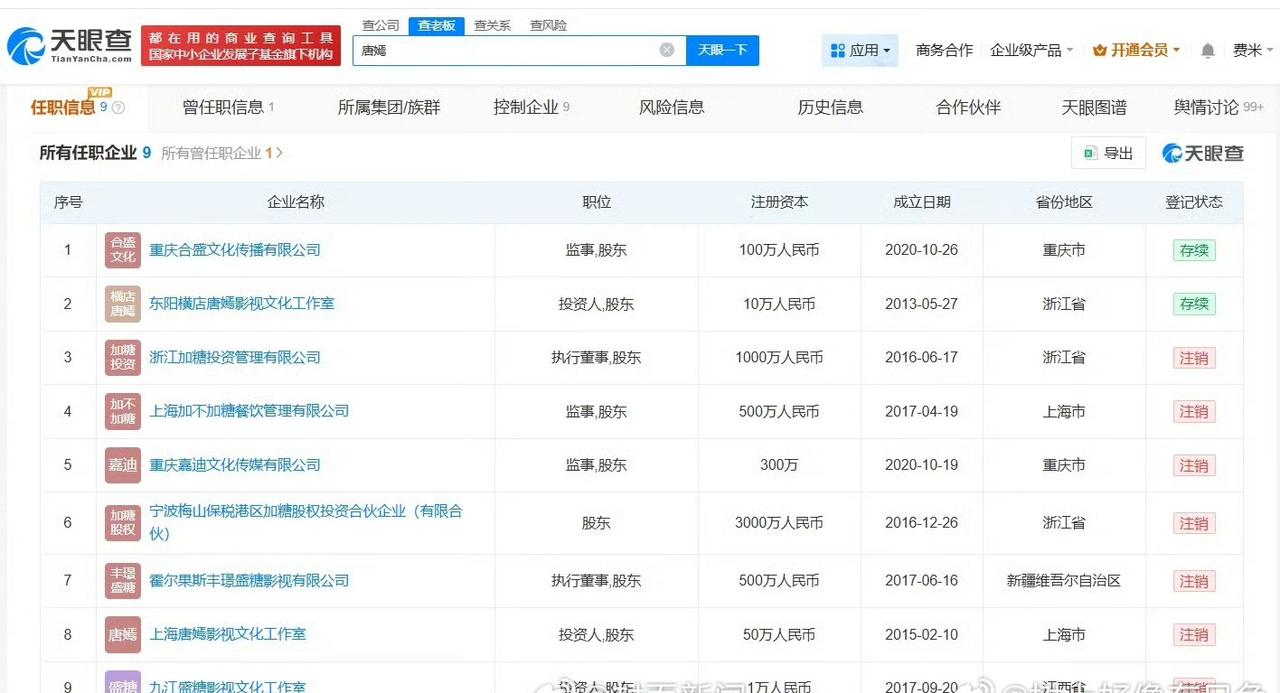Open the 横店唐嫣 company logo icon

[123, 304]
